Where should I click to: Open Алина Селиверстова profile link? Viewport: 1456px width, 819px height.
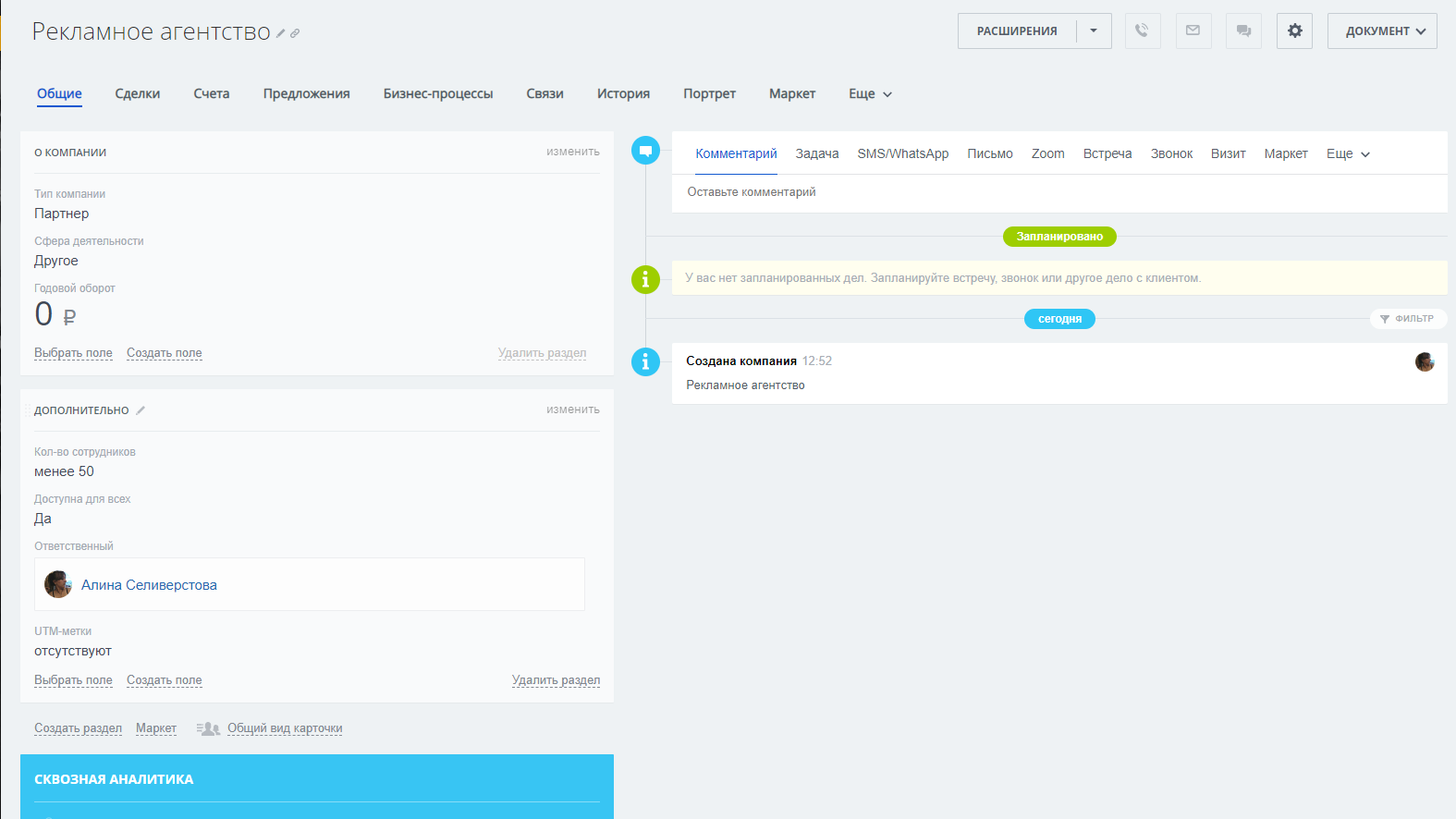(x=149, y=585)
